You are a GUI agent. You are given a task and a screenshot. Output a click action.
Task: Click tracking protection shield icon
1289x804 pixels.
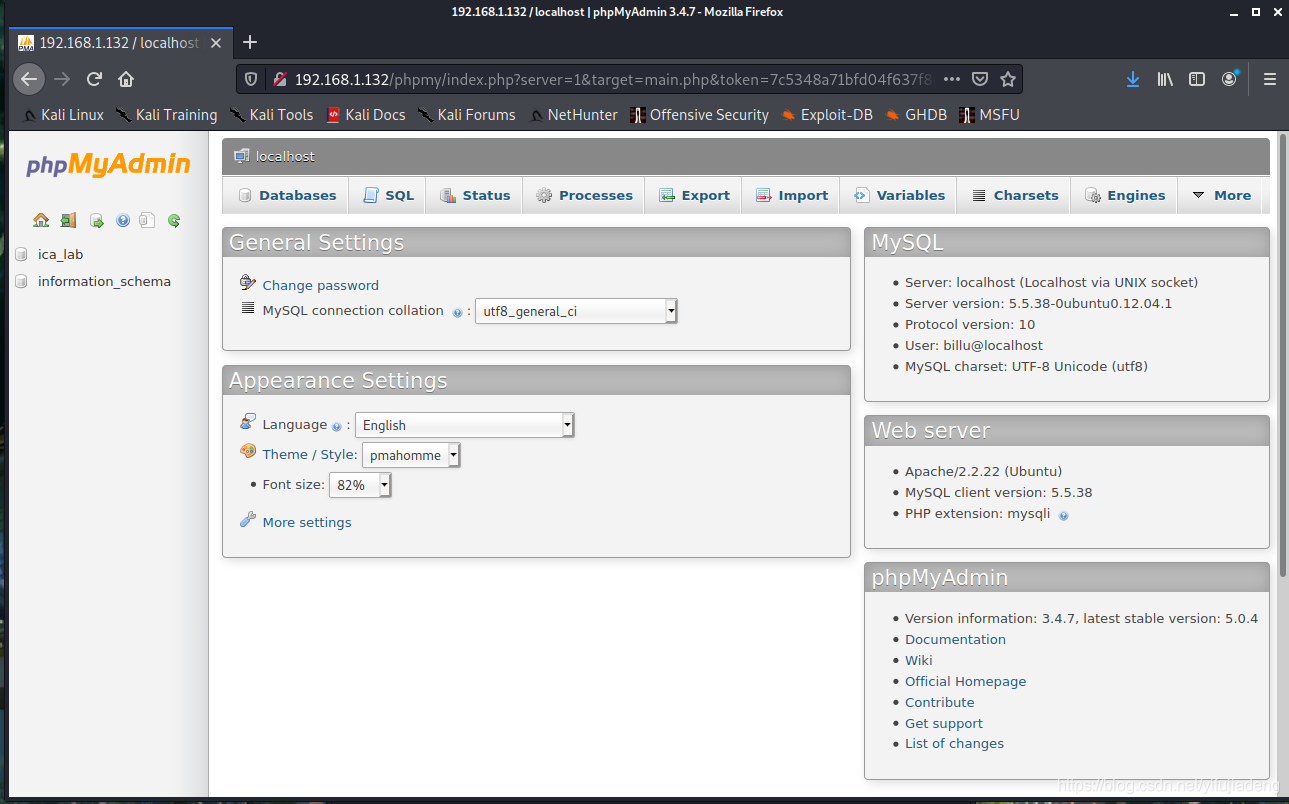(x=251, y=79)
